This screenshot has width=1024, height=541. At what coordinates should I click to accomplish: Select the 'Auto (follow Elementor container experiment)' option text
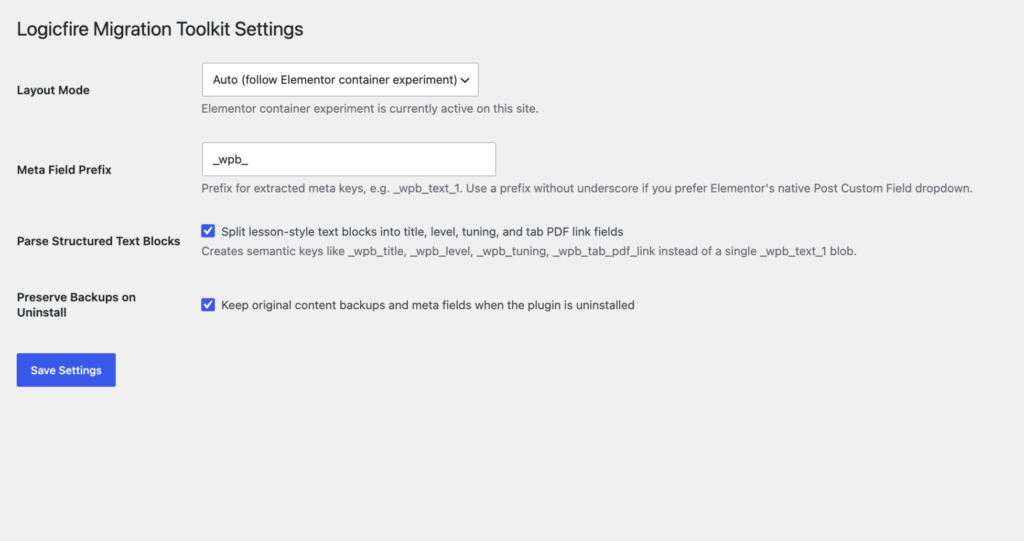(334, 80)
